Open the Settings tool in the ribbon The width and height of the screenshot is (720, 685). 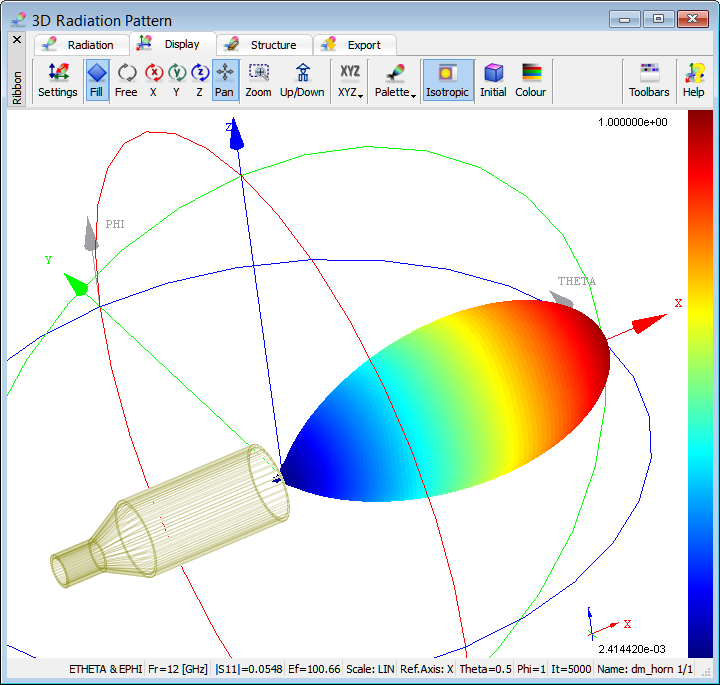tap(58, 80)
